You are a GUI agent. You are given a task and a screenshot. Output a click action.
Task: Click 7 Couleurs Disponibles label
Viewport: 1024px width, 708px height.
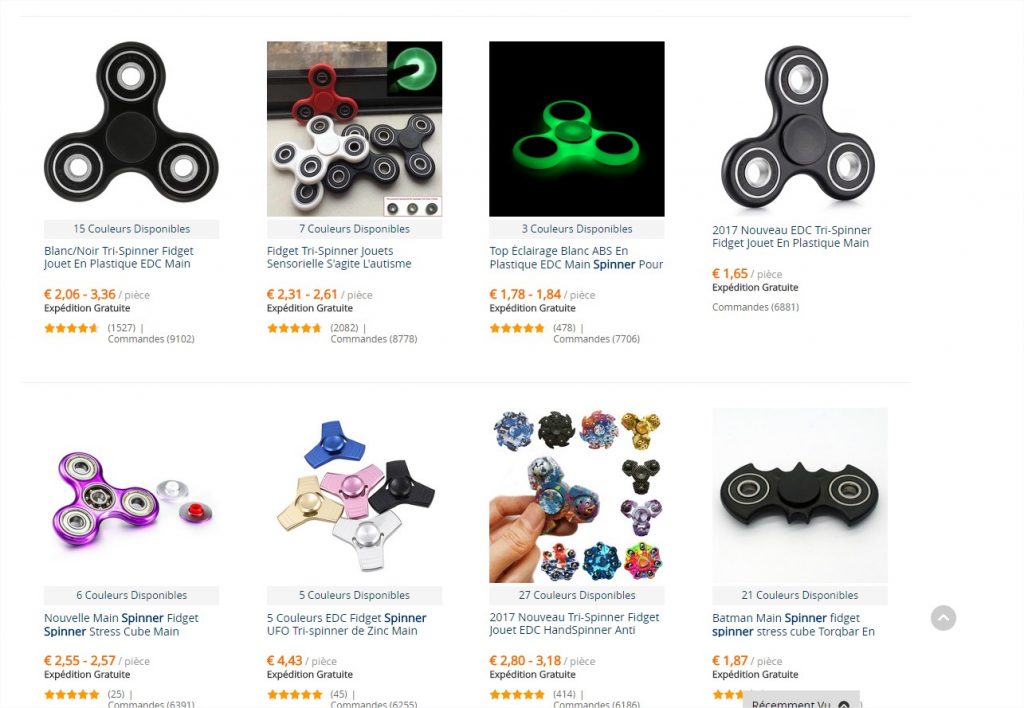pos(354,229)
